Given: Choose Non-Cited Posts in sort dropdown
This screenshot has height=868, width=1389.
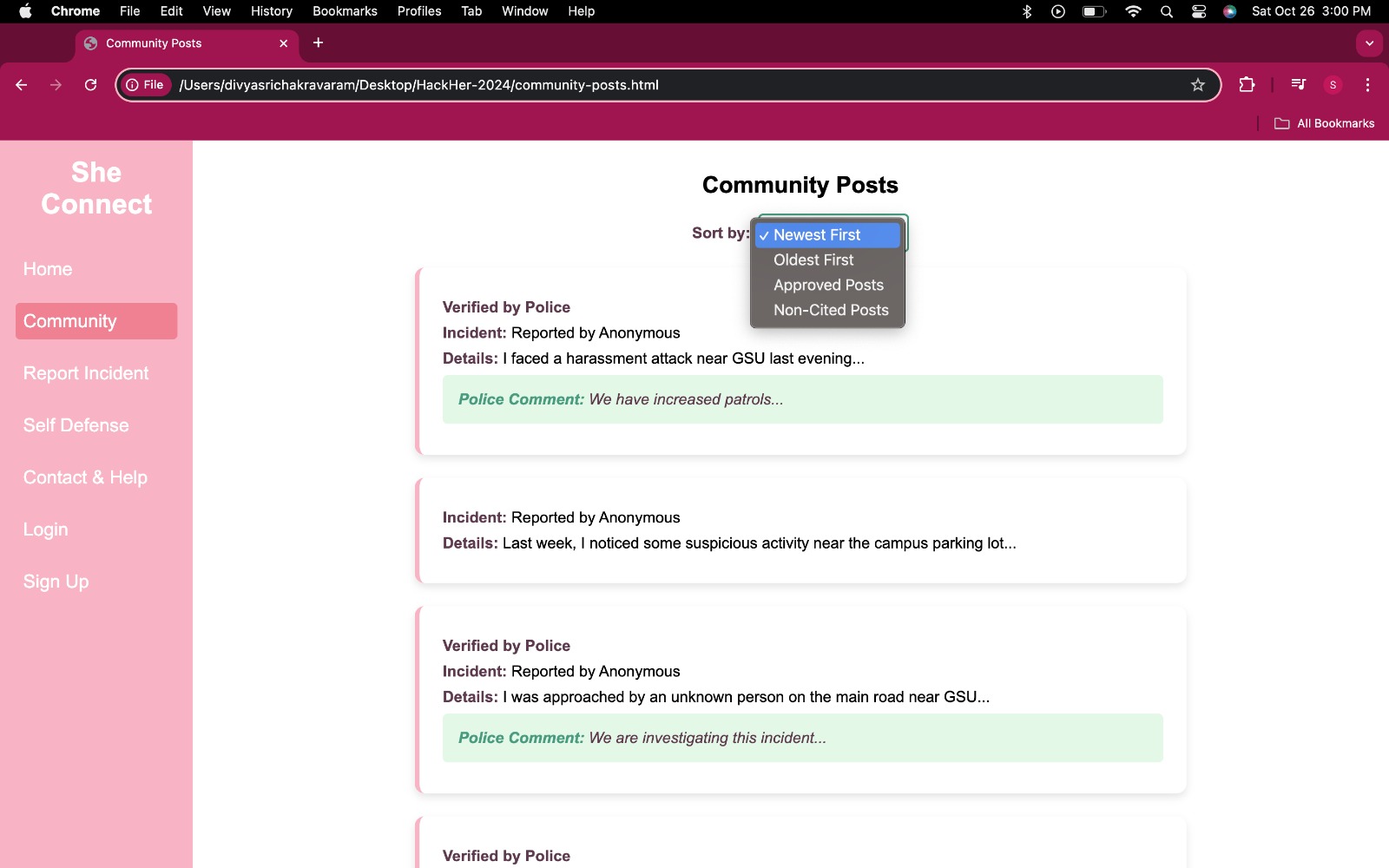Looking at the screenshot, I should [827, 310].
